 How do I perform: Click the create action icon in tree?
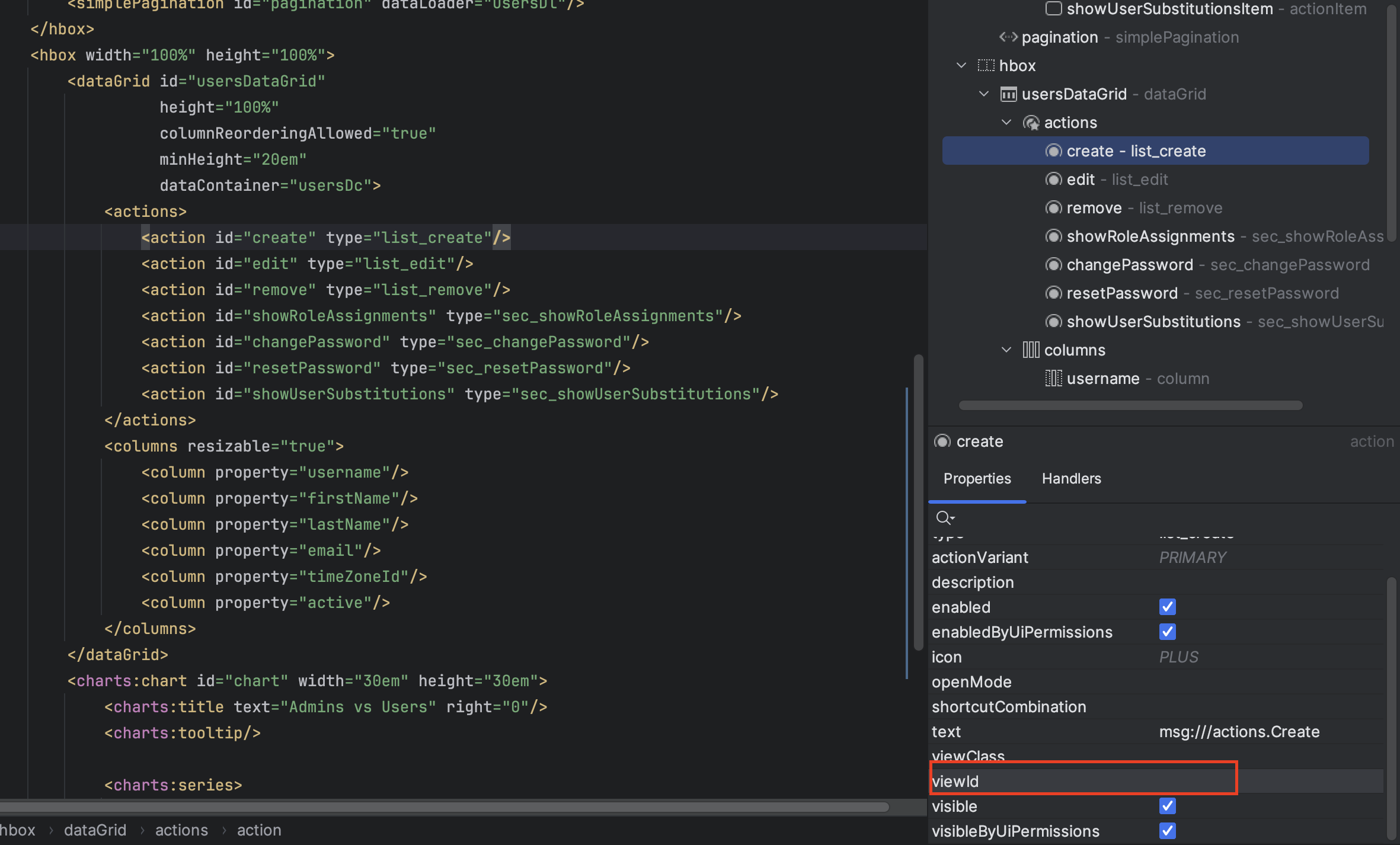(1053, 151)
